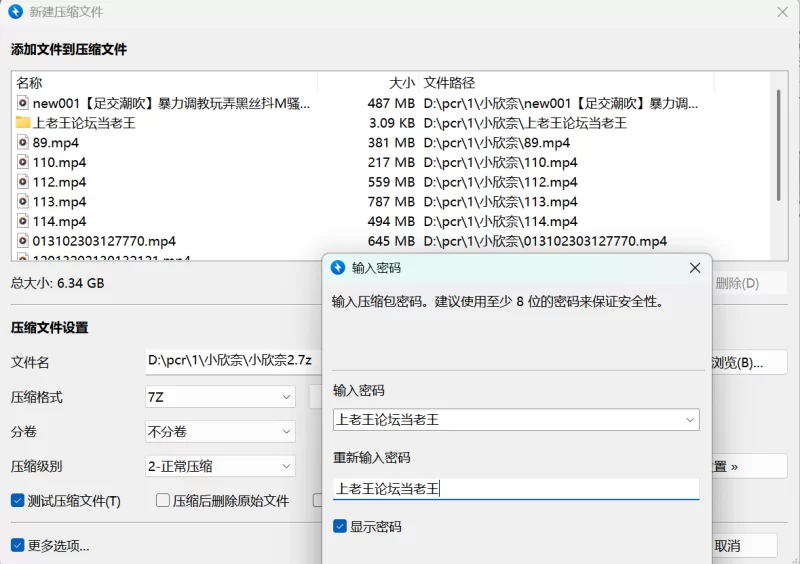Enable 压缩后删除原始文件 checkbox
Viewport: 800px width, 564px height.
[x=163, y=501]
